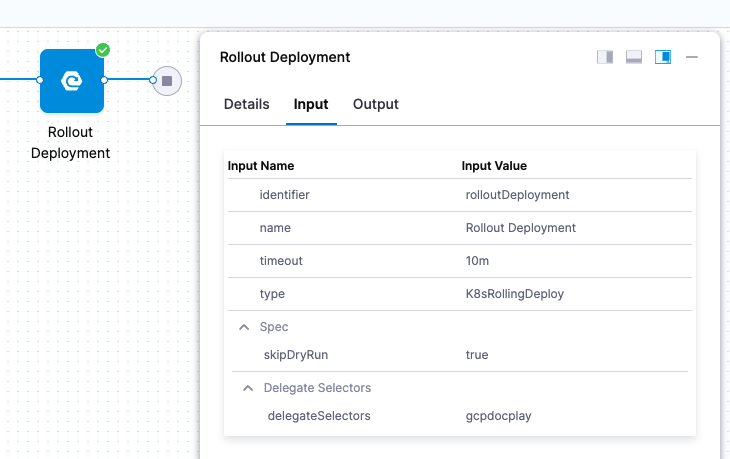Switch to the Details tab

(x=246, y=104)
